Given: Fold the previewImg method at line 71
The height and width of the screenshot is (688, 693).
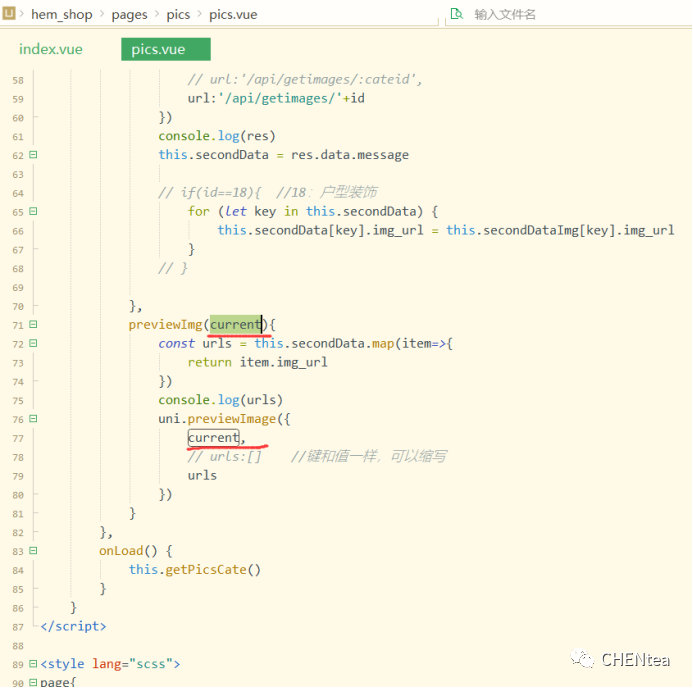Looking at the screenshot, I should (x=33, y=325).
